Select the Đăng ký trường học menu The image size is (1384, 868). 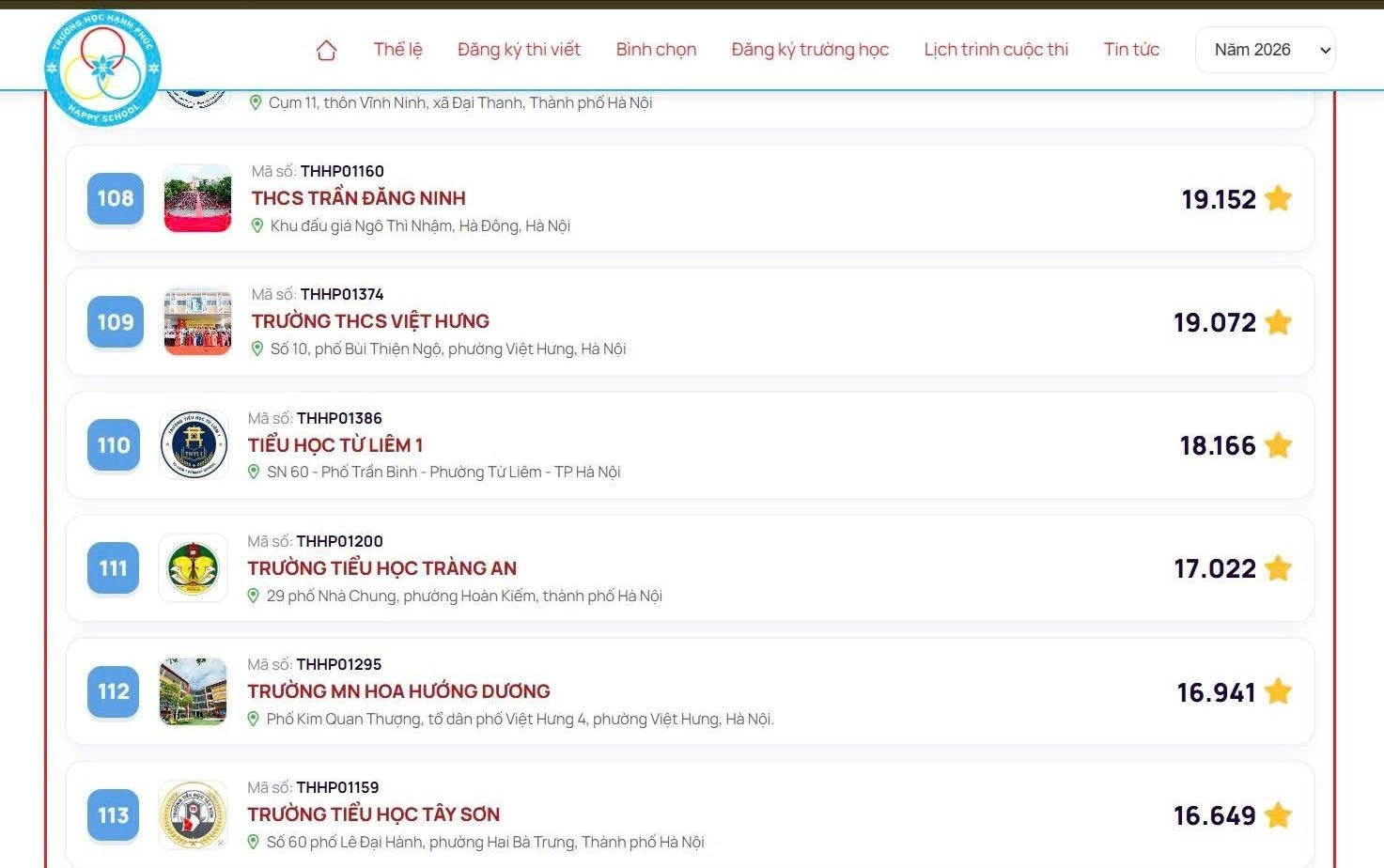[x=810, y=50]
